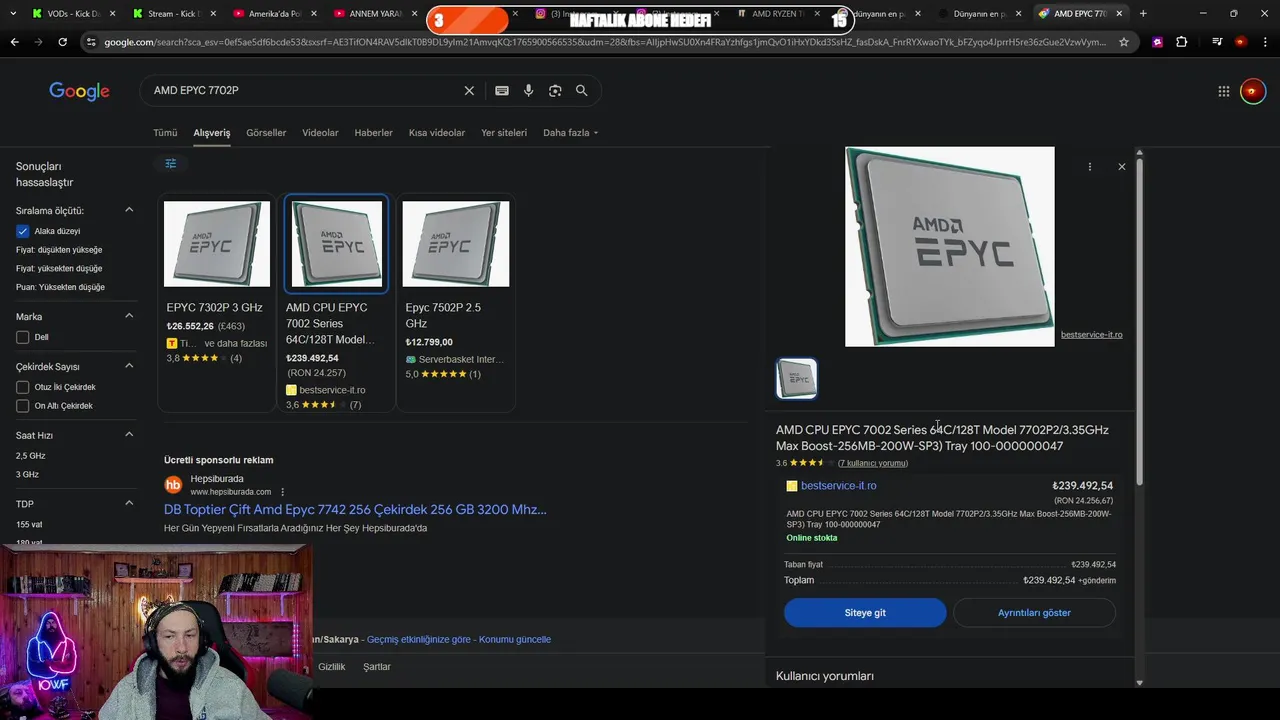Open a new browser tab
The width and height of the screenshot is (1280, 720).
point(1143,14)
